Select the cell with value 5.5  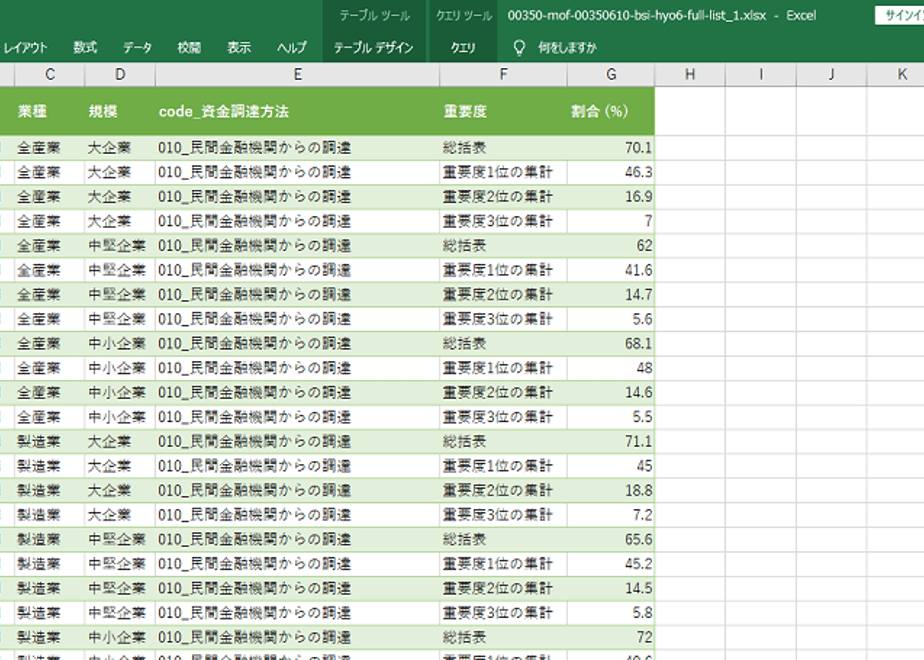pyautogui.click(x=611, y=417)
